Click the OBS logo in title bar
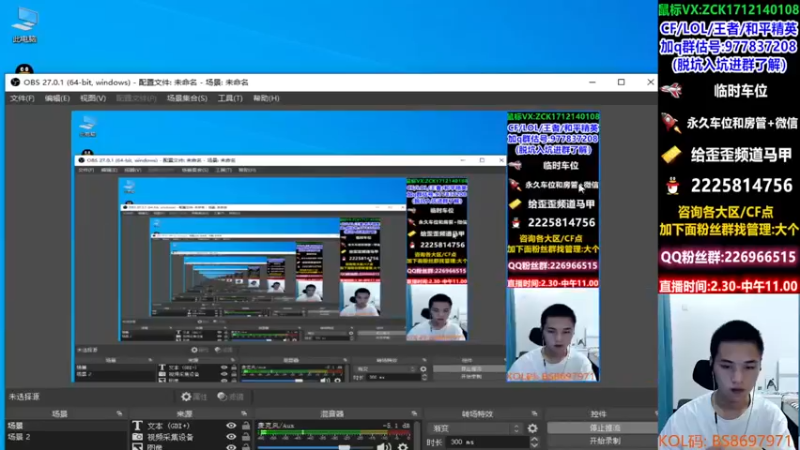Image resolution: width=800 pixels, height=450 pixels. coord(15,82)
